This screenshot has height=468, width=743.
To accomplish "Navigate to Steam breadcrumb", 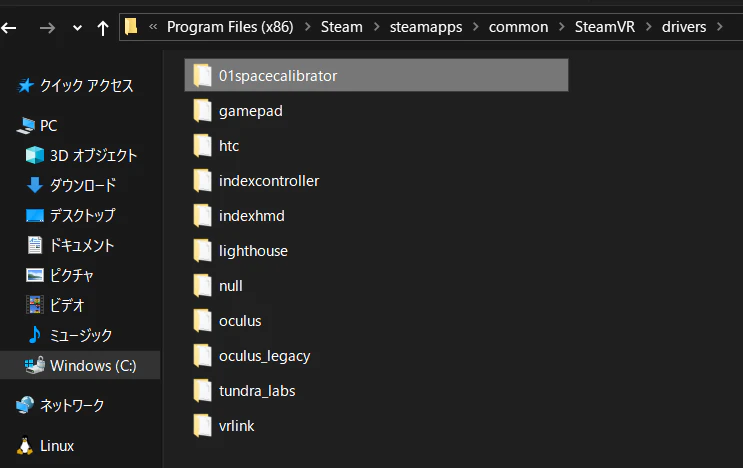I will 341,27.
